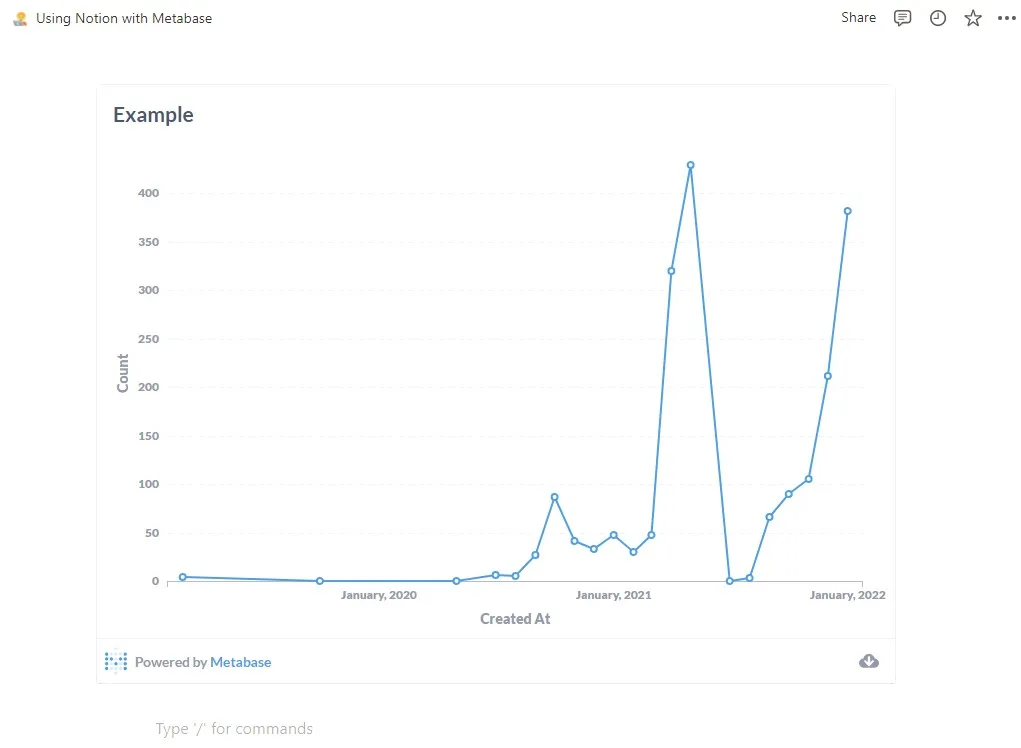Select the highest peak data point above 400

click(690, 165)
